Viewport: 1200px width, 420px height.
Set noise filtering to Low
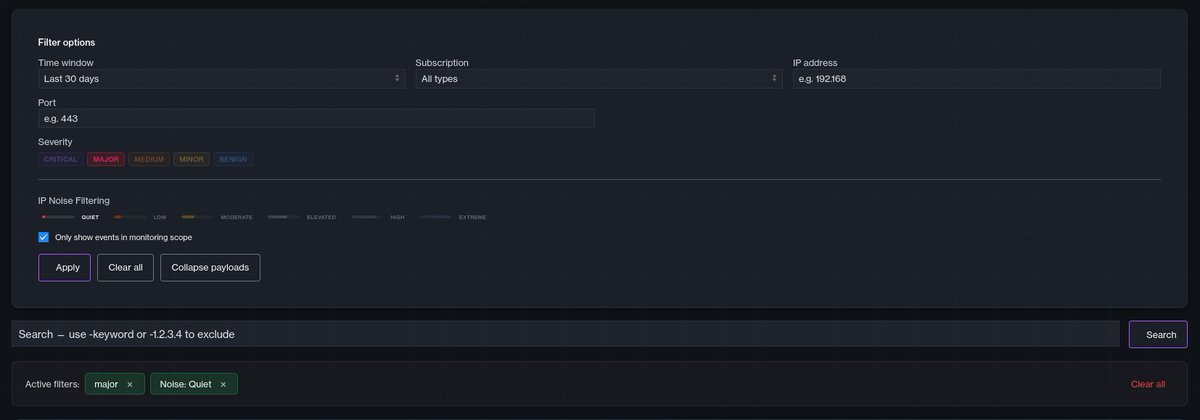coord(140,217)
